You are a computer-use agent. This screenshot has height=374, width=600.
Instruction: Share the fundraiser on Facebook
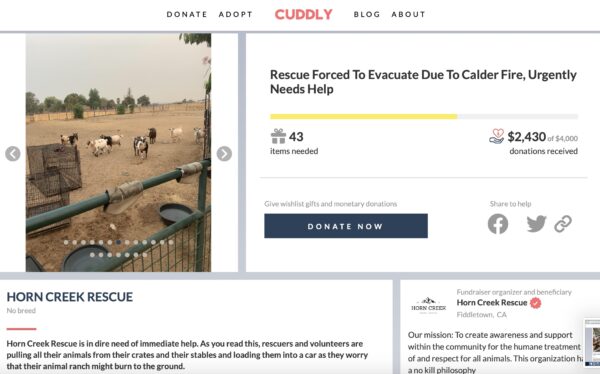(498, 224)
